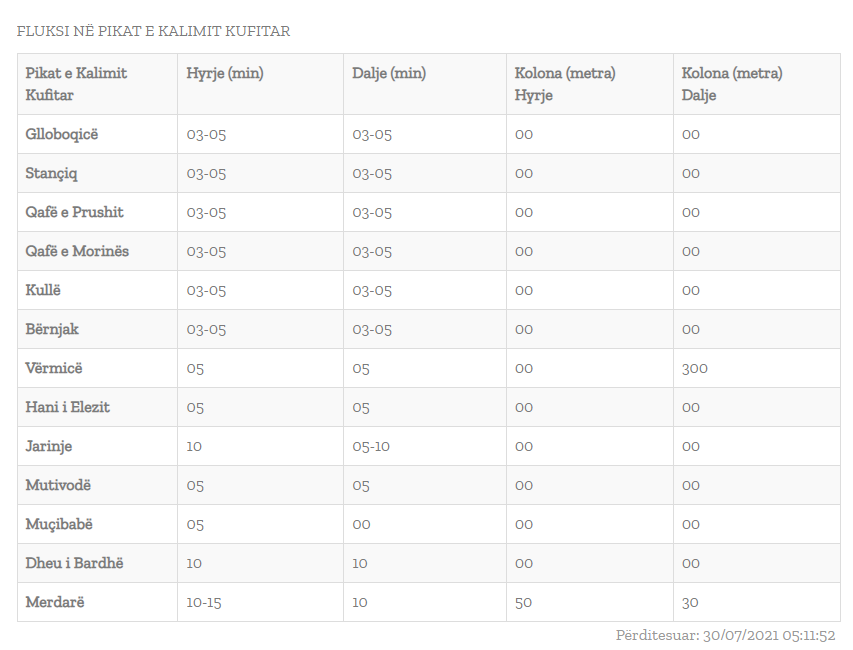Click the Merdarë entry time 10-15
Screen dimensions: 853x650
click(x=203, y=603)
